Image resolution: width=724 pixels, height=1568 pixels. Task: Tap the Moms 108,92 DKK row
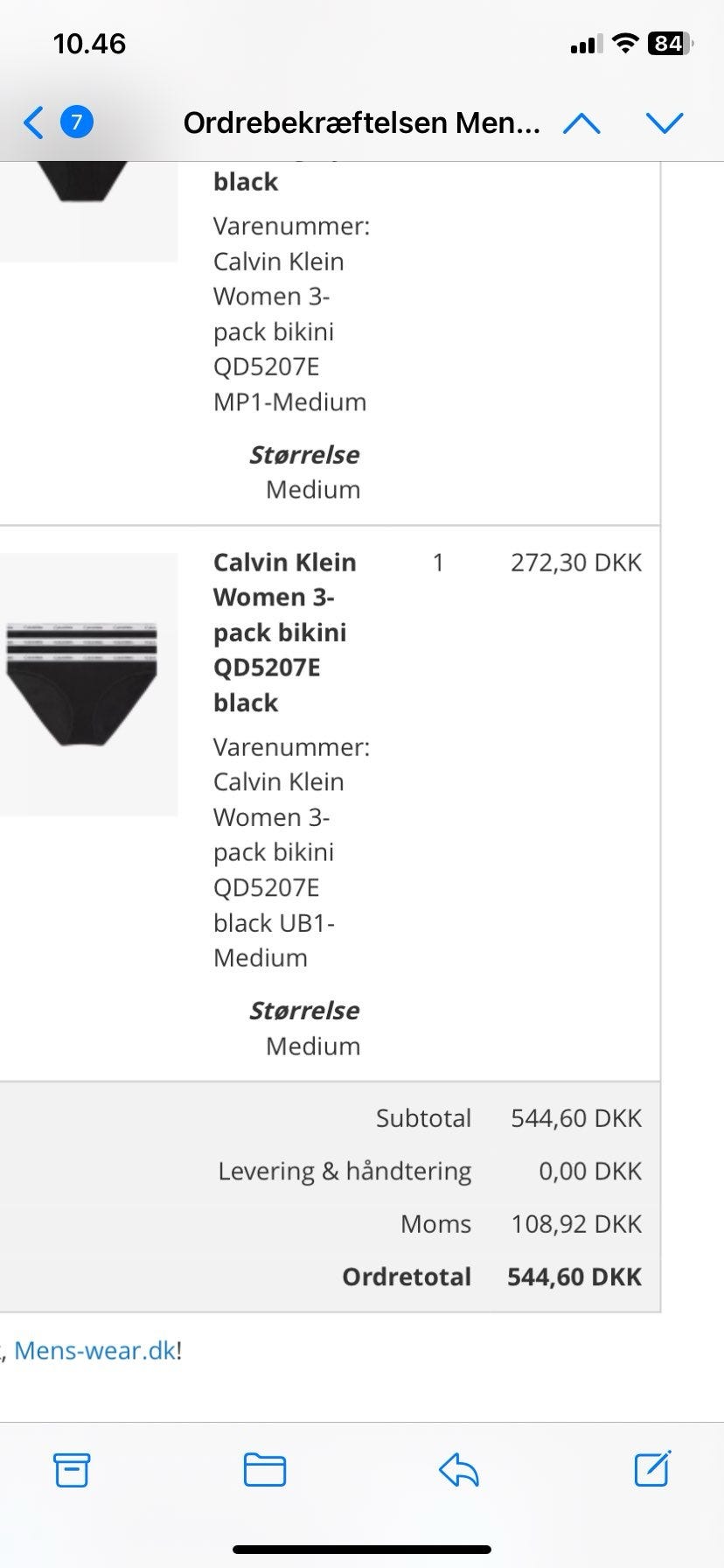(520, 1224)
